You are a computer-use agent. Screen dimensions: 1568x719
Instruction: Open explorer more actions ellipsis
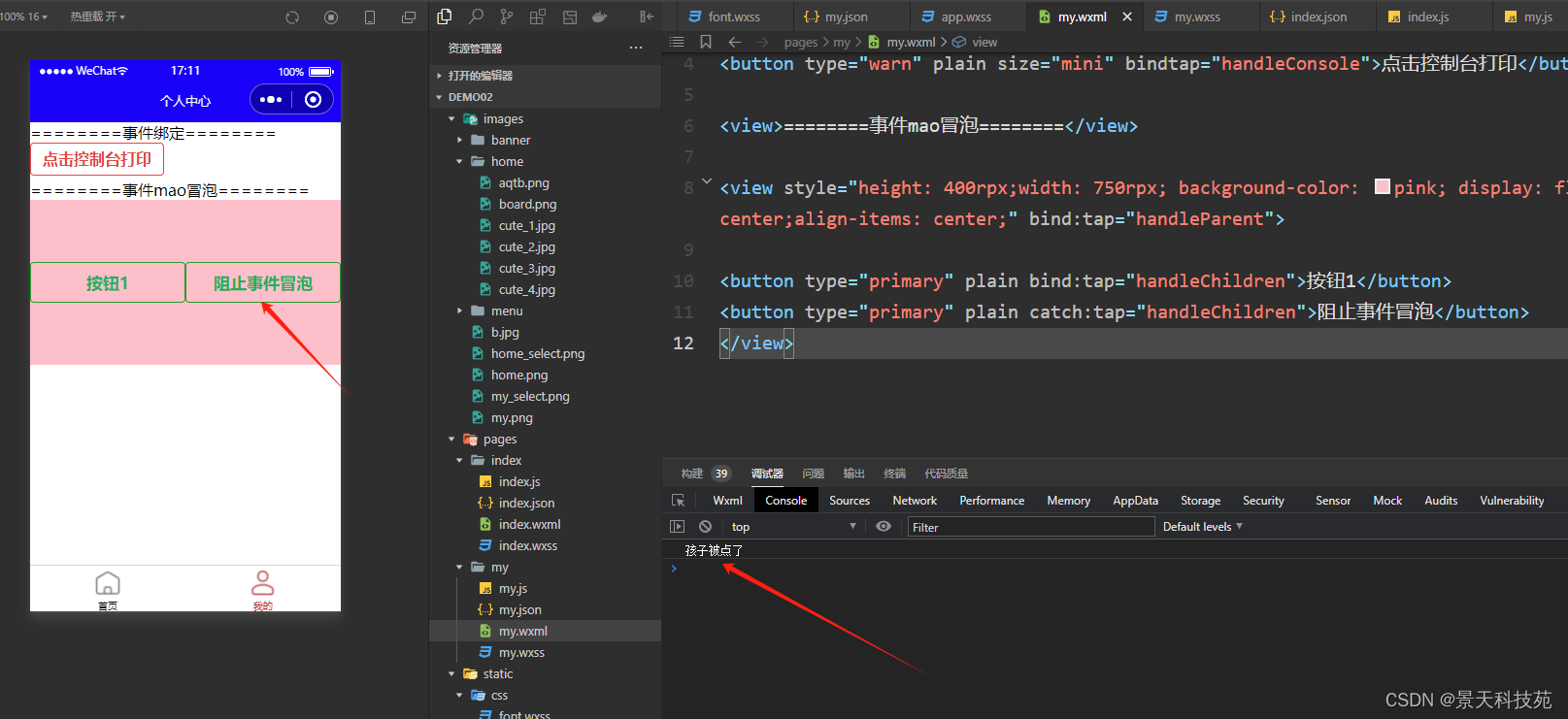(x=636, y=48)
